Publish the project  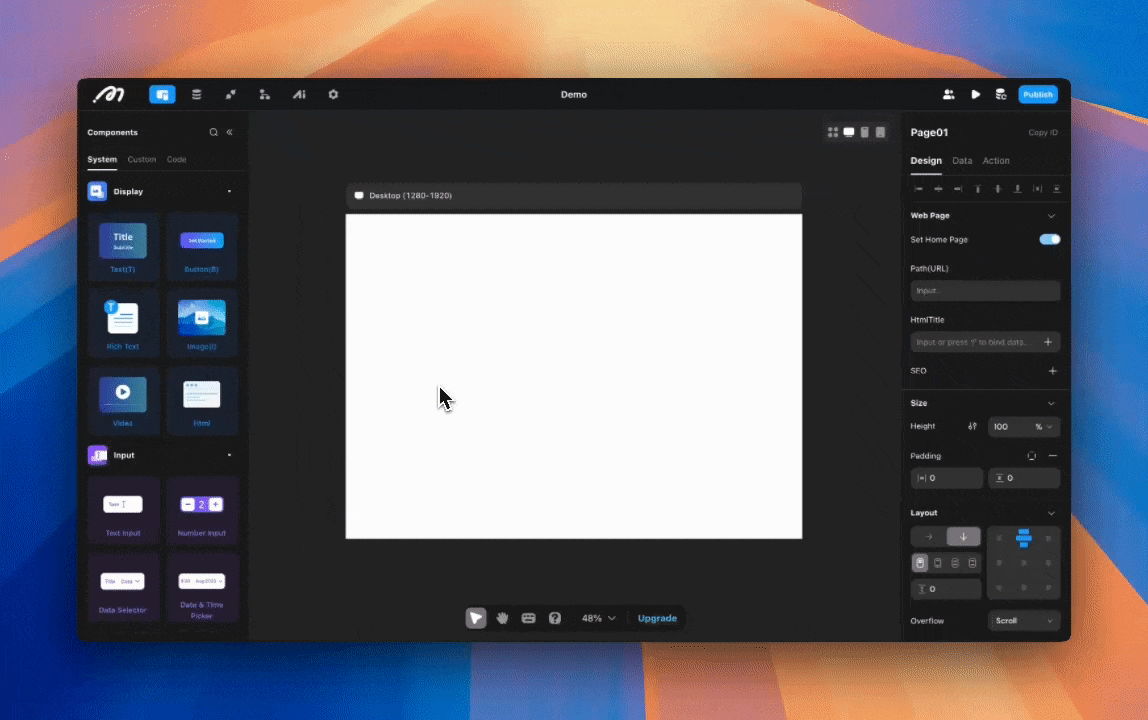pyautogui.click(x=1037, y=94)
